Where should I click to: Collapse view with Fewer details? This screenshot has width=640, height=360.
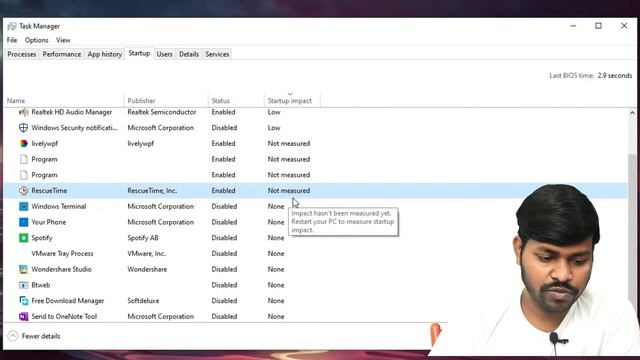pyautogui.click(x=34, y=336)
